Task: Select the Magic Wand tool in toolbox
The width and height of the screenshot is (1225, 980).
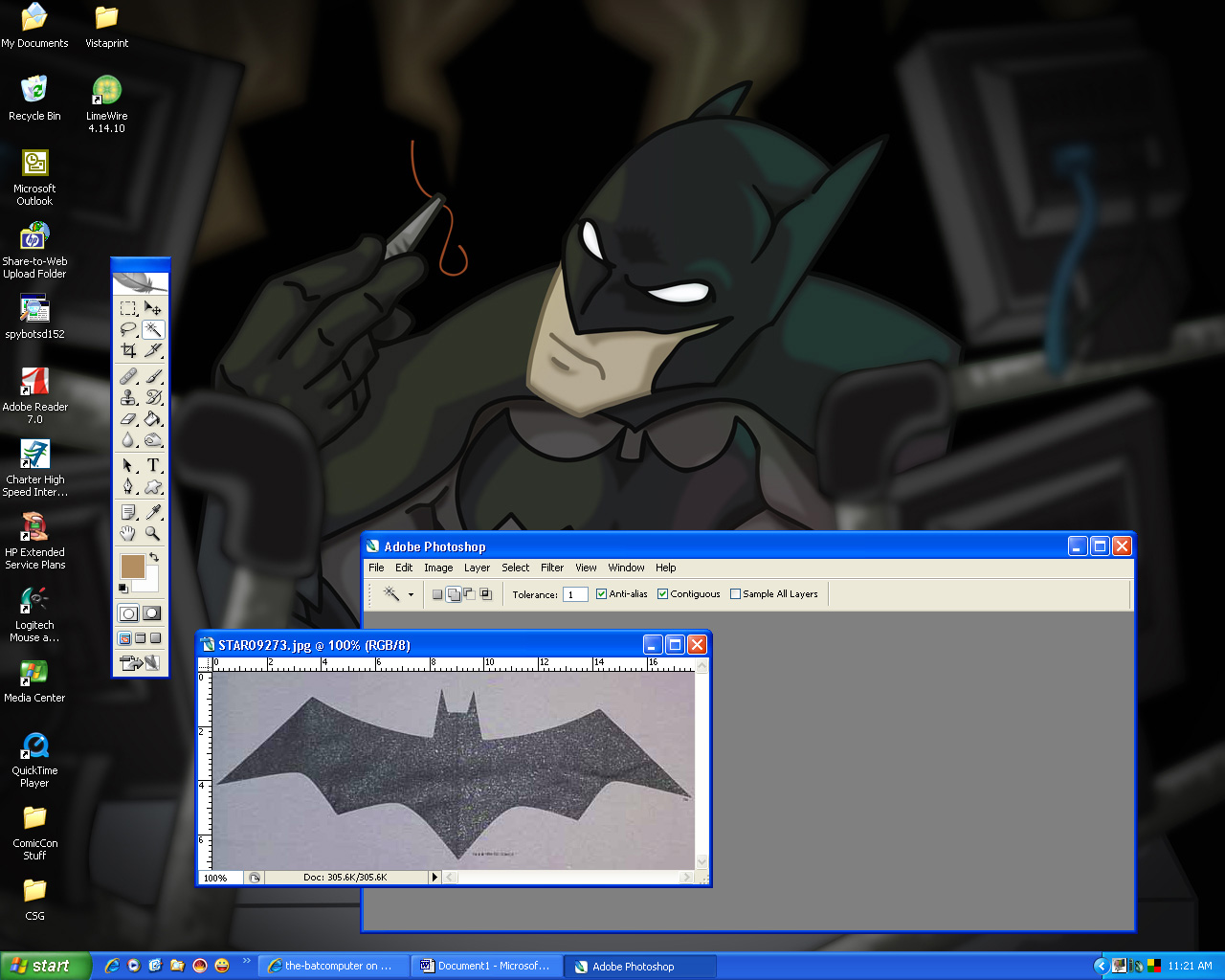Action: (153, 329)
